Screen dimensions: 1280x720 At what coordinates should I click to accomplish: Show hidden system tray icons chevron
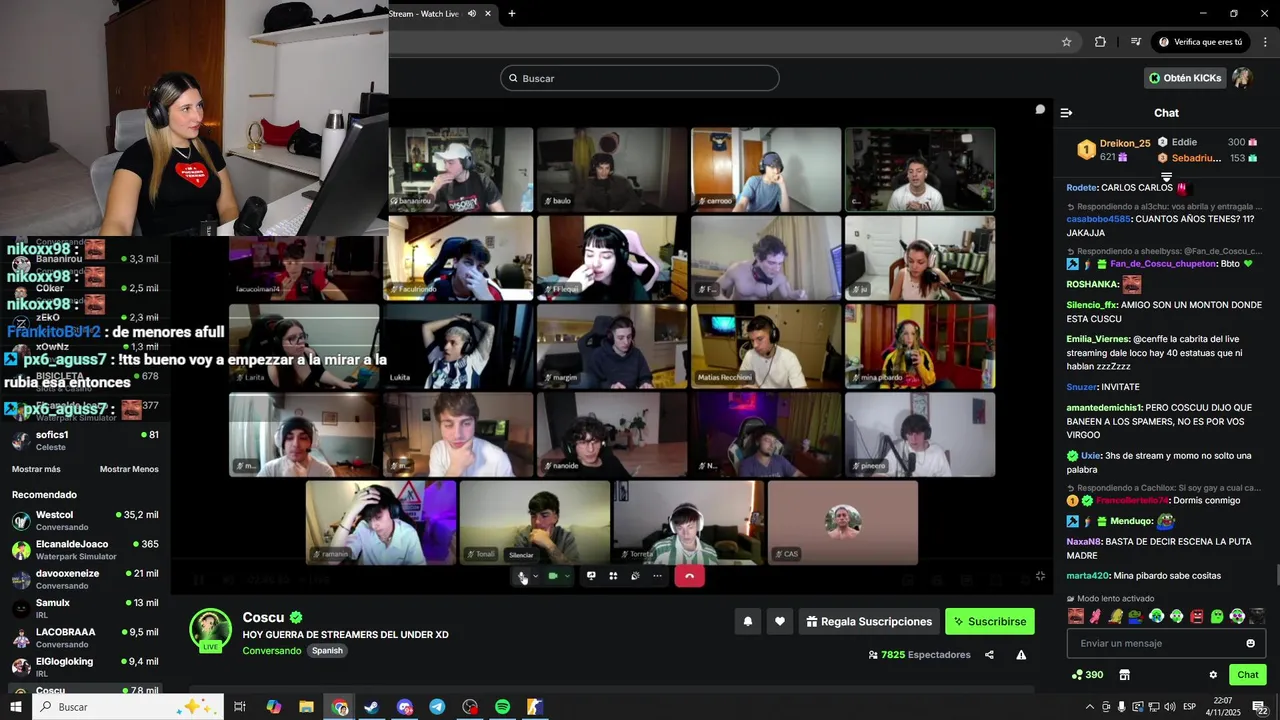coord(1090,707)
